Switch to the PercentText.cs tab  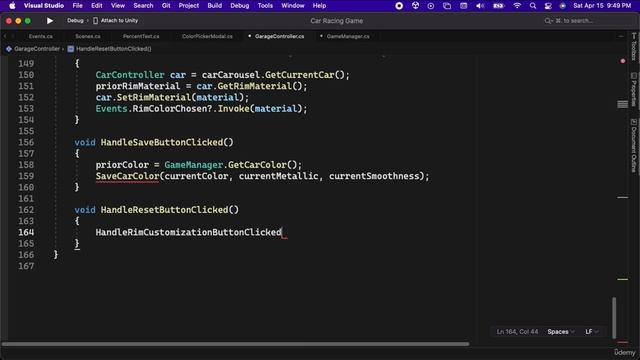coord(141,36)
